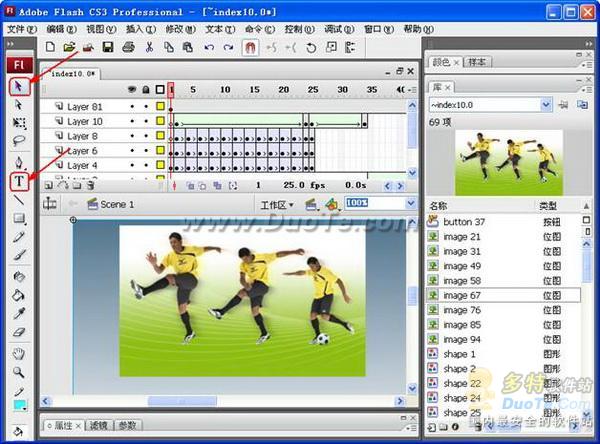Viewport: 600px width, 444px height.
Task: Click the Open folder toolbar icon
Action: [69, 47]
